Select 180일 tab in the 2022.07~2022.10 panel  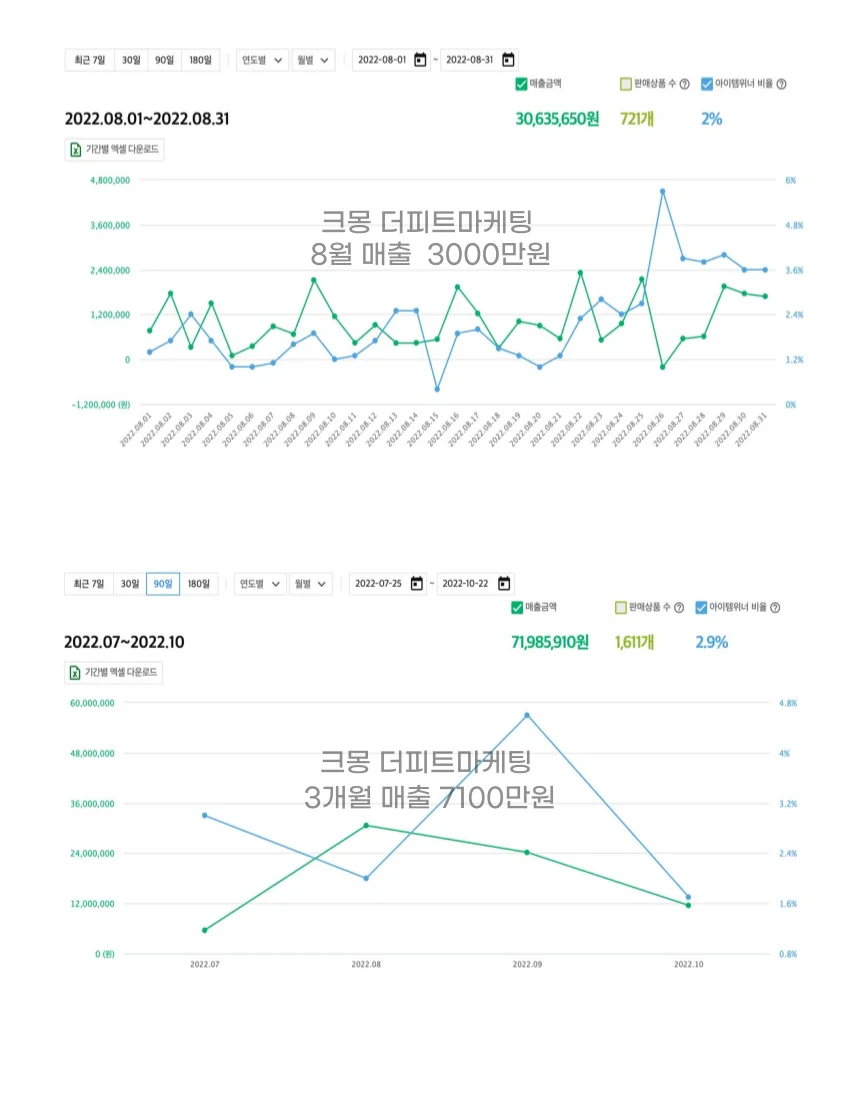199,584
